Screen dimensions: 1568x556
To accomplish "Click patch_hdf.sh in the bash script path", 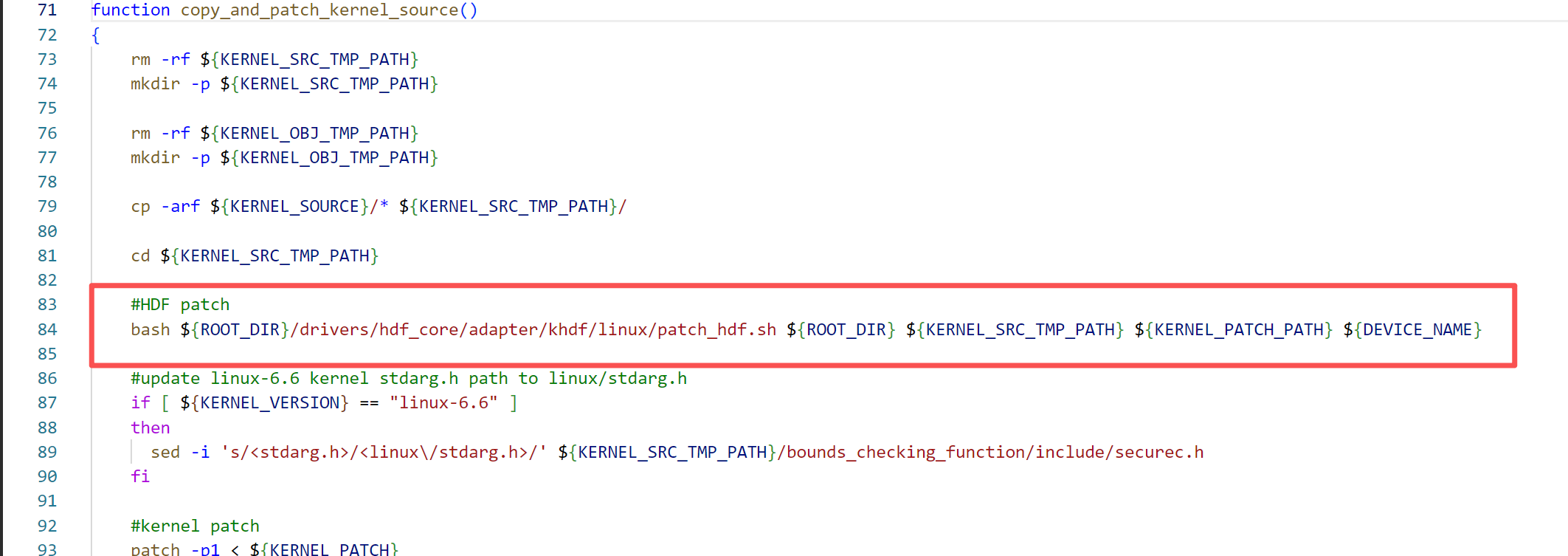I will tap(716, 329).
